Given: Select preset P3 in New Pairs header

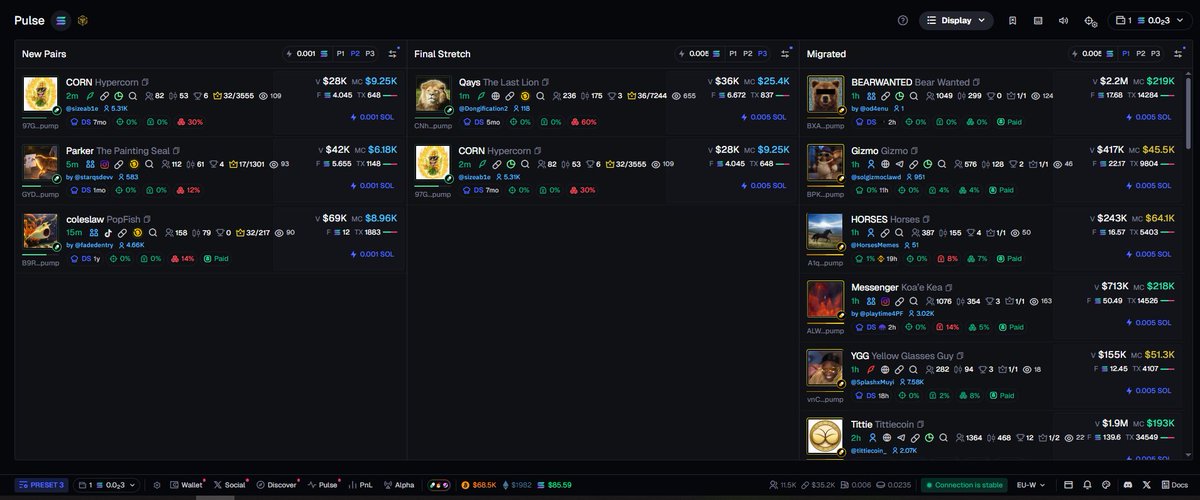Looking at the screenshot, I should (370, 53).
